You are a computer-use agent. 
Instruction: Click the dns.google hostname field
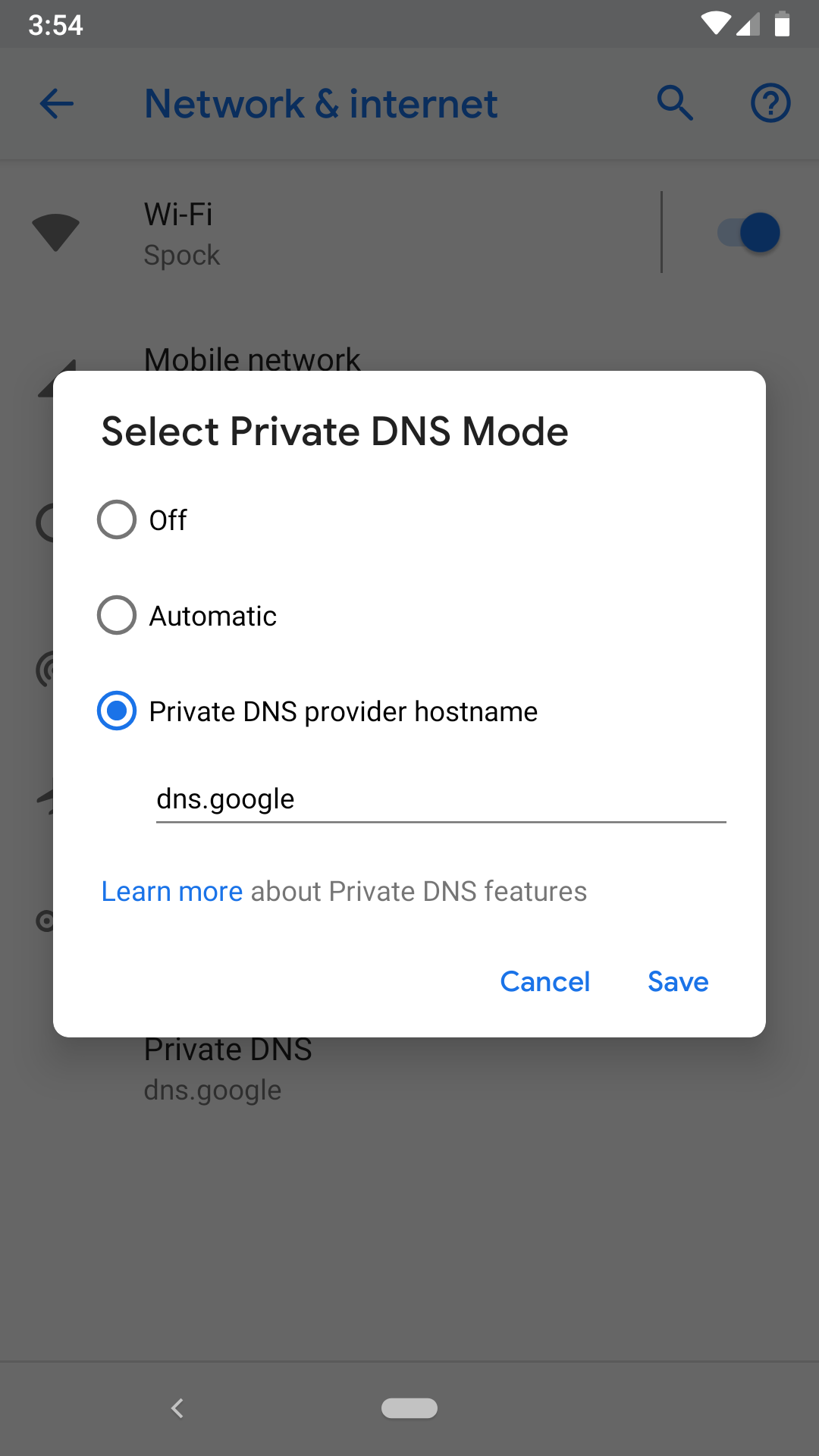(441, 799)
